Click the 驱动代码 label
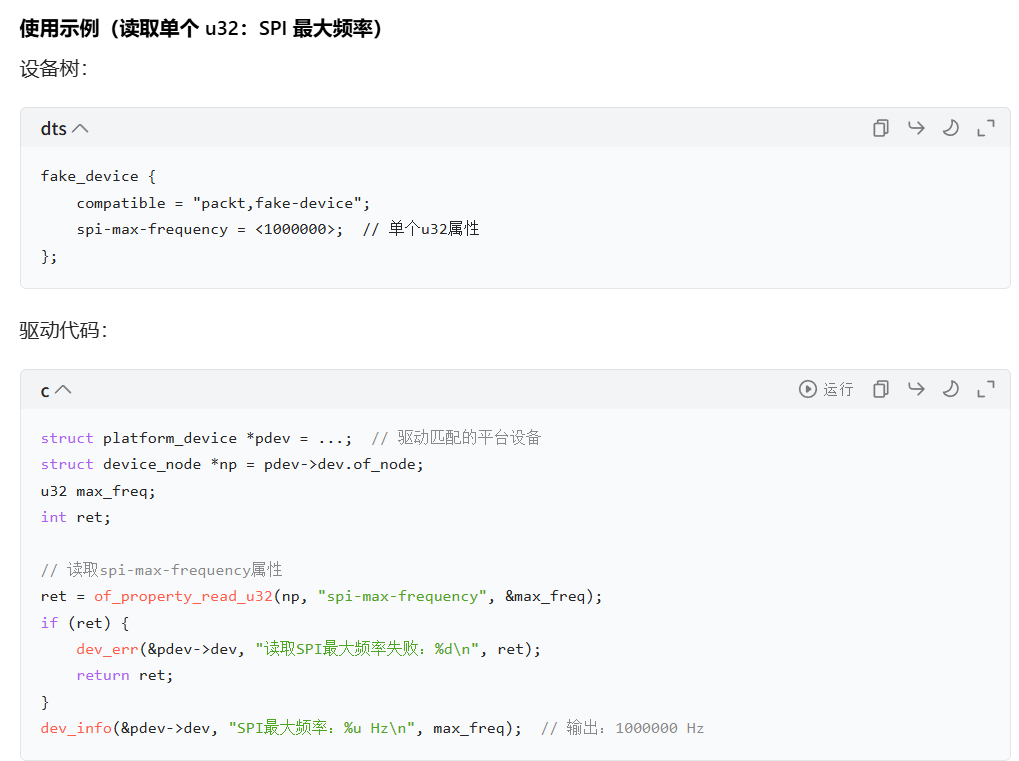 (x=63, y=330)
